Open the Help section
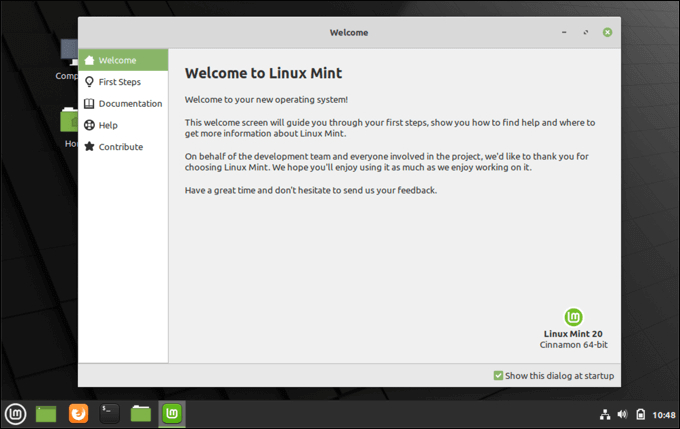 (123, 125)
